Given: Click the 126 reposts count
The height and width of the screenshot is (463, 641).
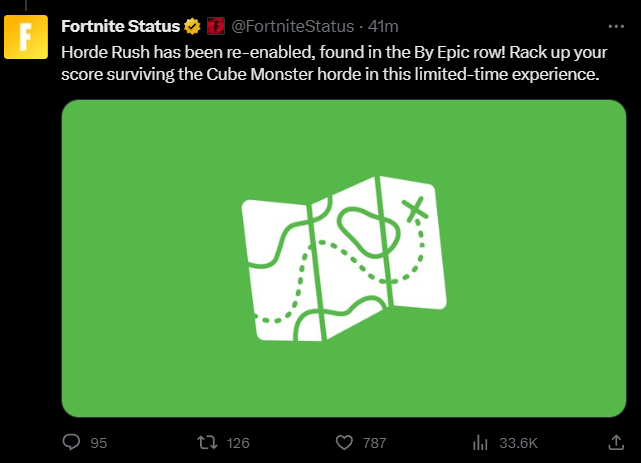Looking at the screenshot, I should tap(238, 443).
